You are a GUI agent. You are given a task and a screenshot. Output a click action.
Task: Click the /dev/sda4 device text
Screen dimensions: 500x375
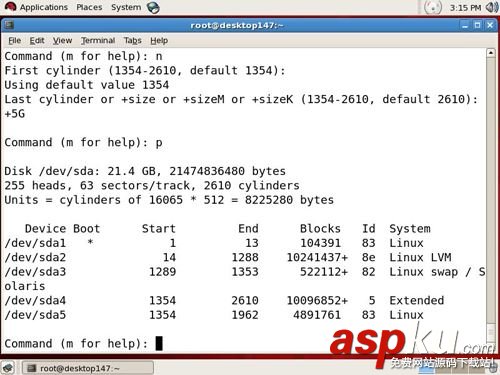pyautogui.click(x=35, y=300)
